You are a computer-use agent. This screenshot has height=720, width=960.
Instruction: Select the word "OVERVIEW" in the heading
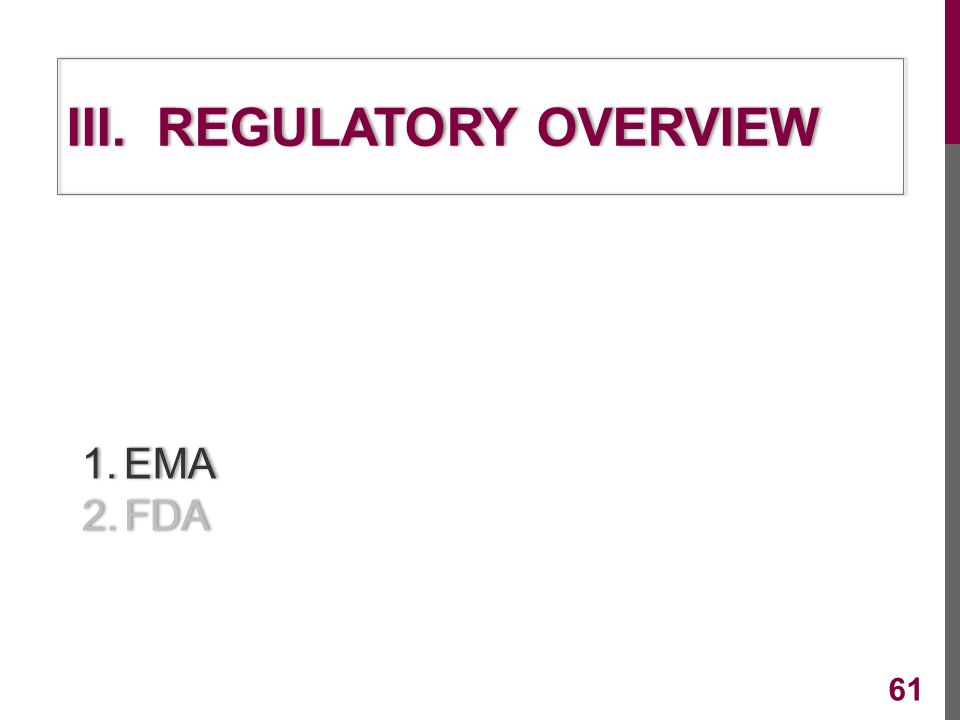(x=678, y=127)
